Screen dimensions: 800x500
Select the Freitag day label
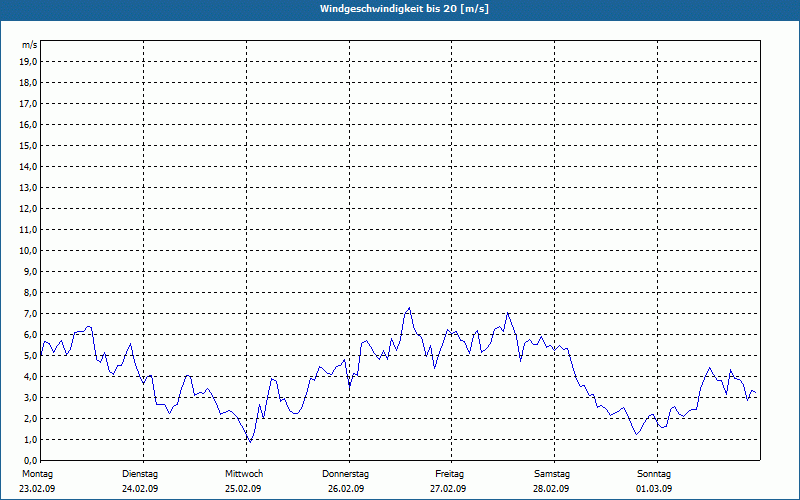[449, 474]
